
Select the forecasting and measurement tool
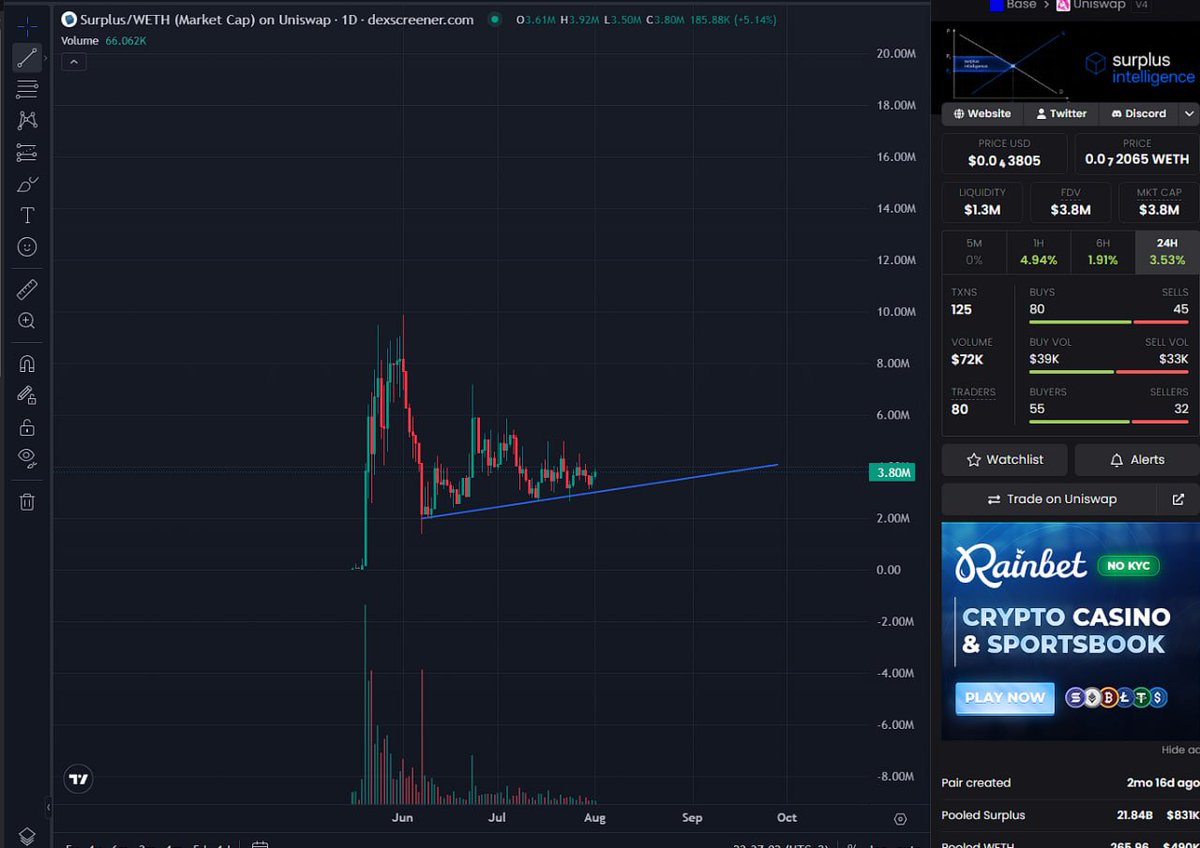point(27,153)
